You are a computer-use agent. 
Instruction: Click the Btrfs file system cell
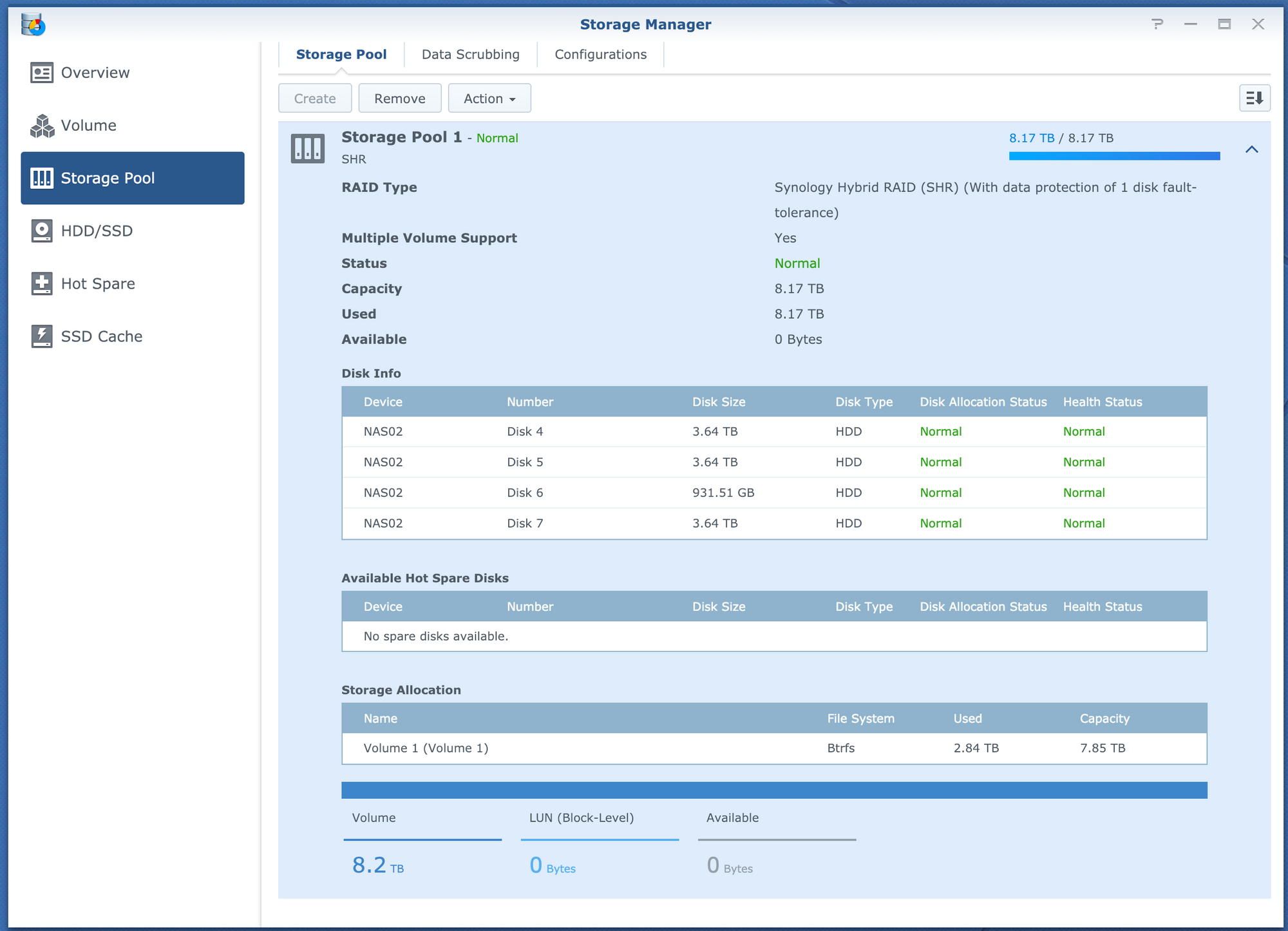841,748
